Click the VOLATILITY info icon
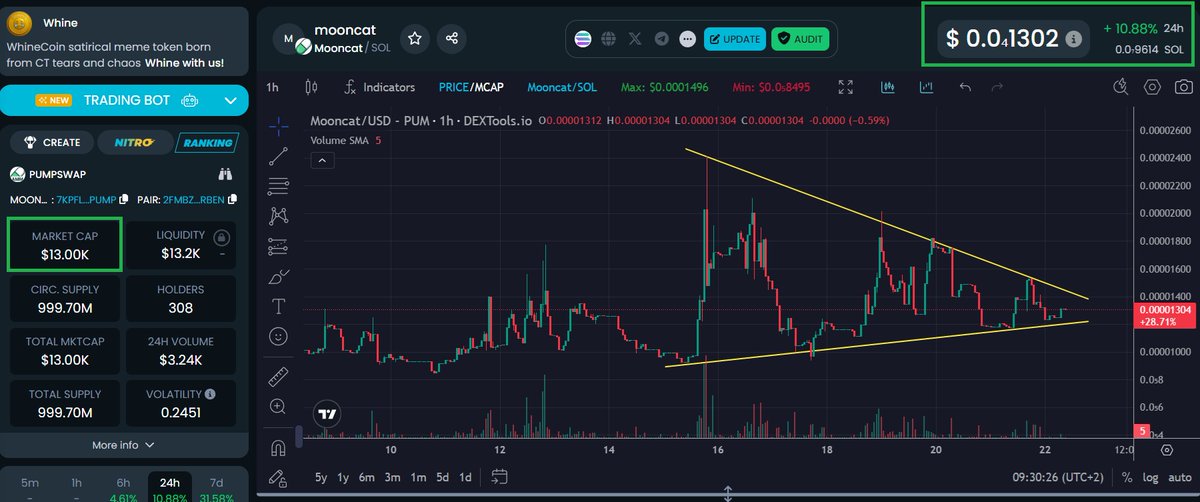 (x=210, y=394)
